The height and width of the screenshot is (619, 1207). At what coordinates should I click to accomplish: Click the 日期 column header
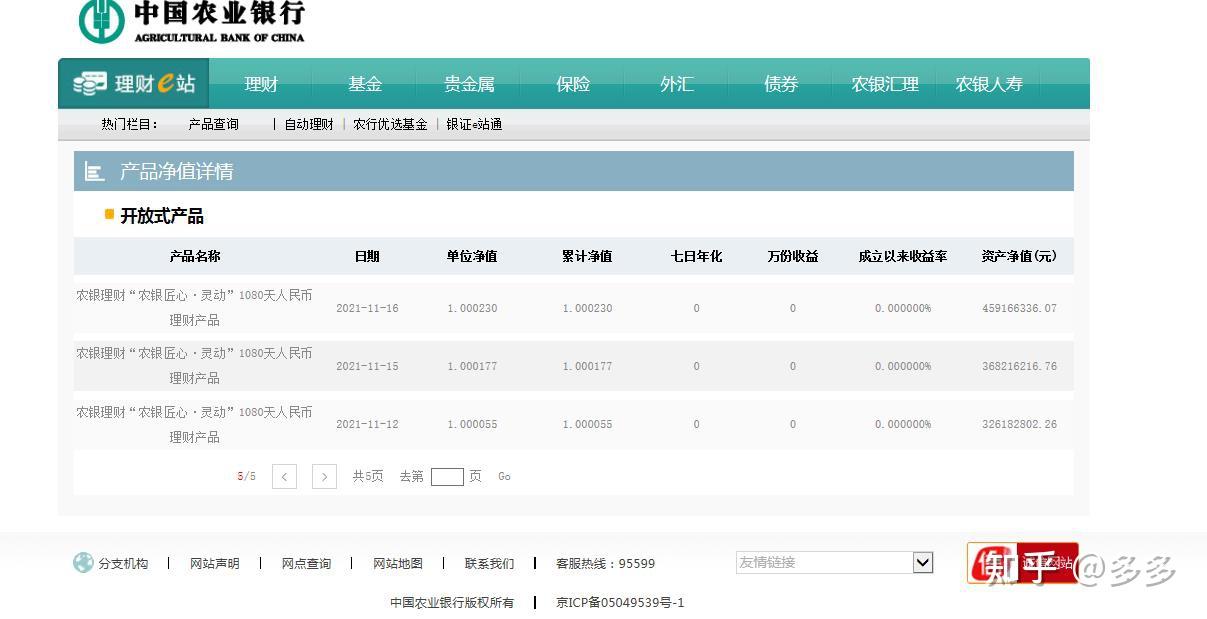click(367, 256)
